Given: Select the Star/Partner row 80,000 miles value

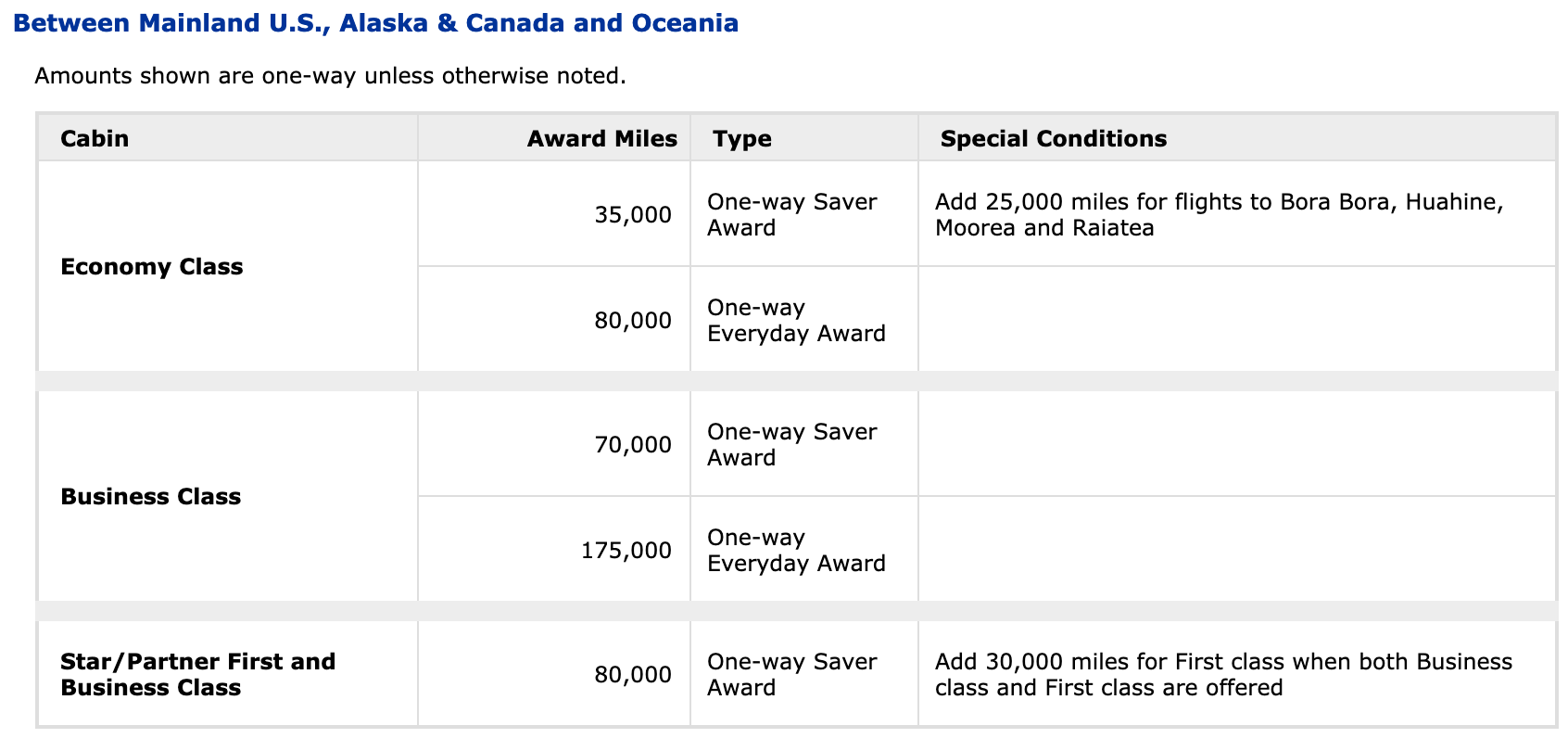Looking at the screenshot, I should click(x=633, y=675).
